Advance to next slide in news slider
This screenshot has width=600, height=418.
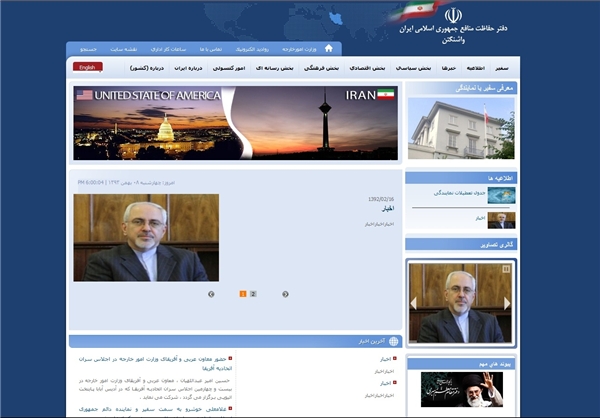pos(285,294)
